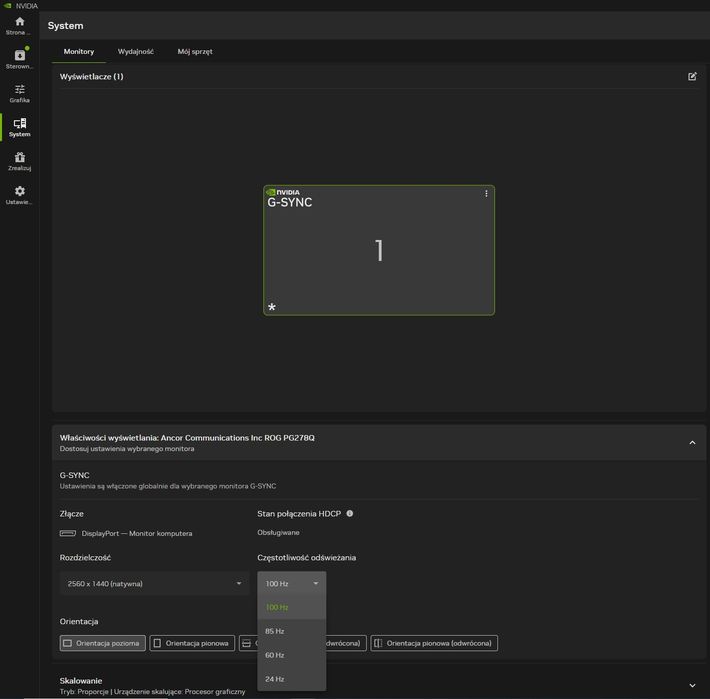This screenshot has height=699, width=710.
Task: Select Orientacja pionowa (odwrócona) button
Action: tap(434, 643)
